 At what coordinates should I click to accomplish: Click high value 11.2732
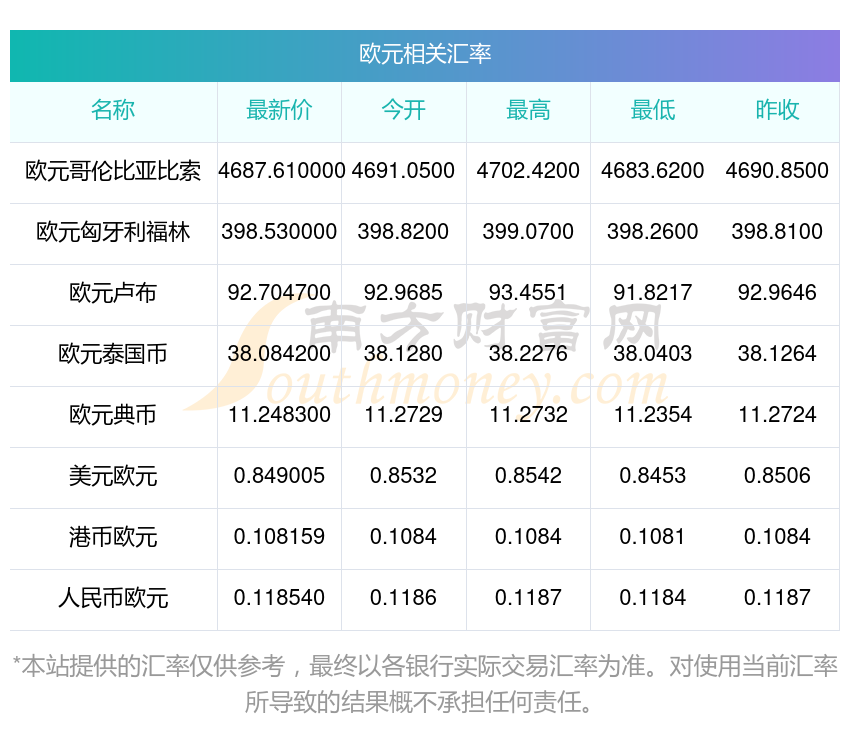[528, 415]
